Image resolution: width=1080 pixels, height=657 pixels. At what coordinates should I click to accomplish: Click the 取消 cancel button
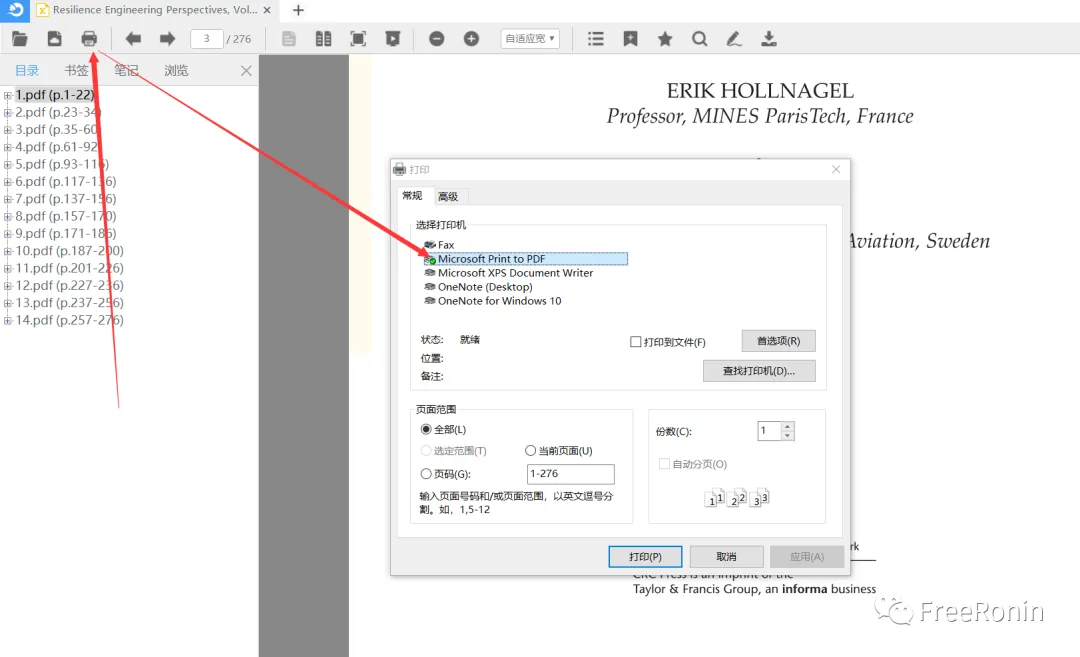point(726,556)
